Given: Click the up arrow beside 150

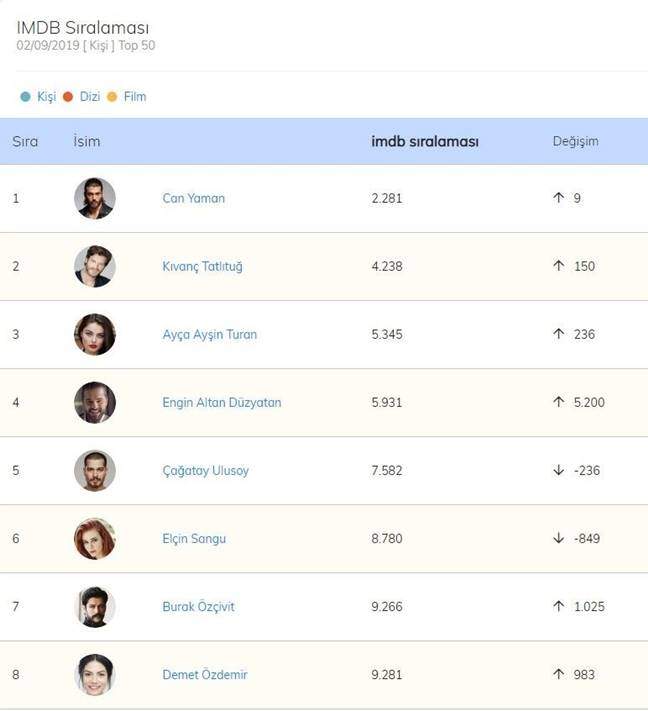Looking at the screenshot, I should (x=559, y=266).
